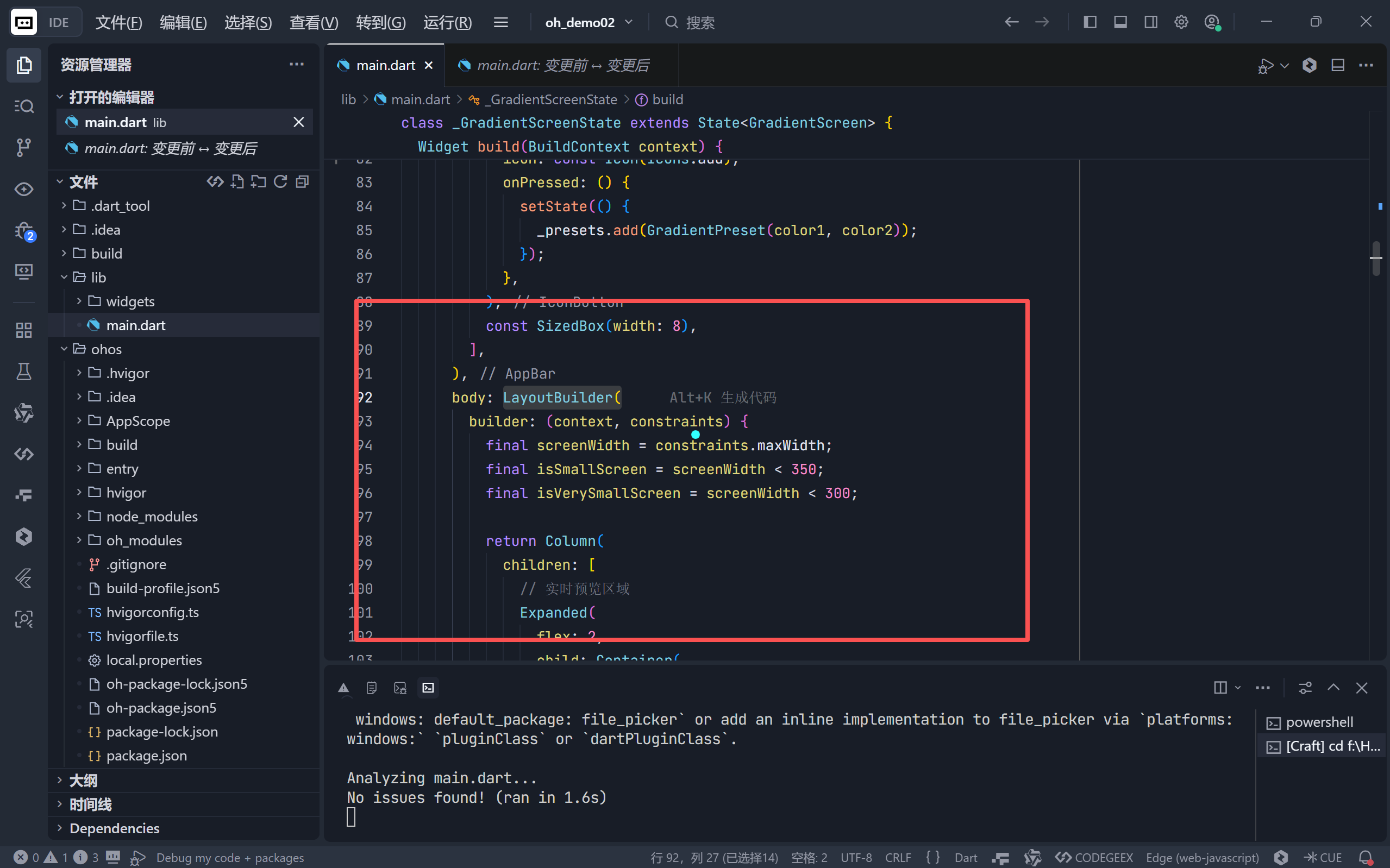This screenshot has width=1390, height=868.
Task: Toggle the secondary sidebar layout button
Action: coord(1150,22)
